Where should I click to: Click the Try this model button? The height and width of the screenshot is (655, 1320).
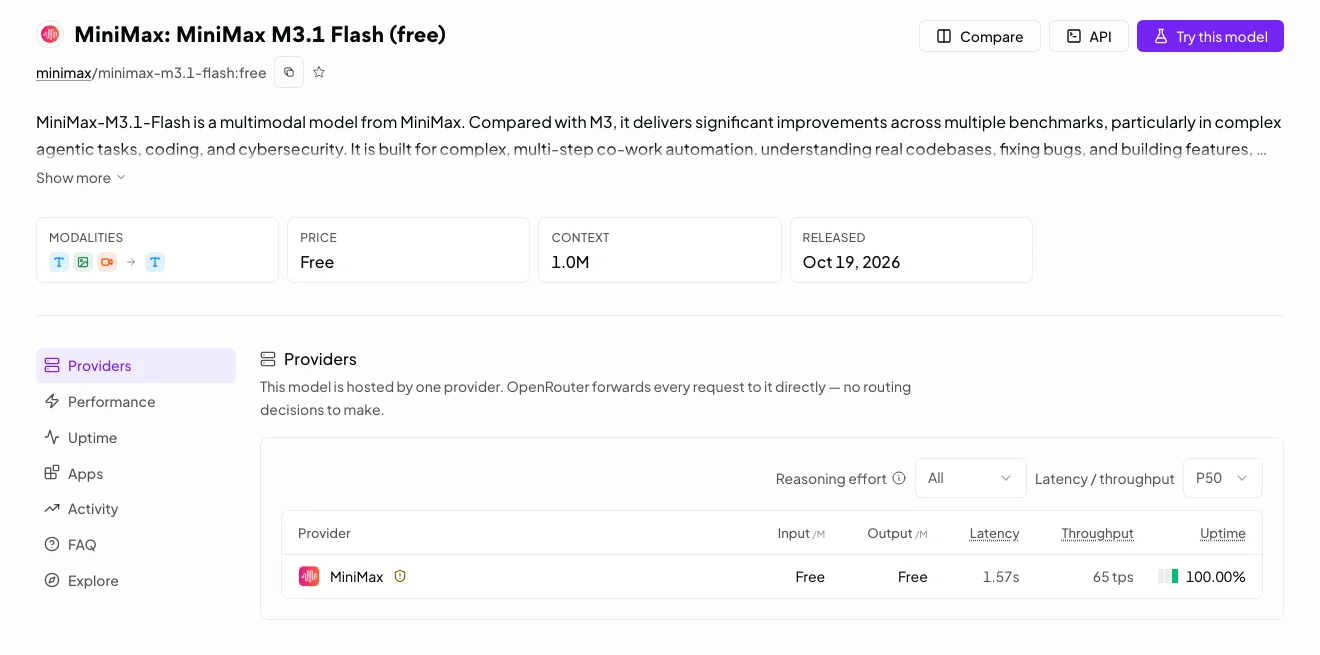click(x=1210, y=36)
